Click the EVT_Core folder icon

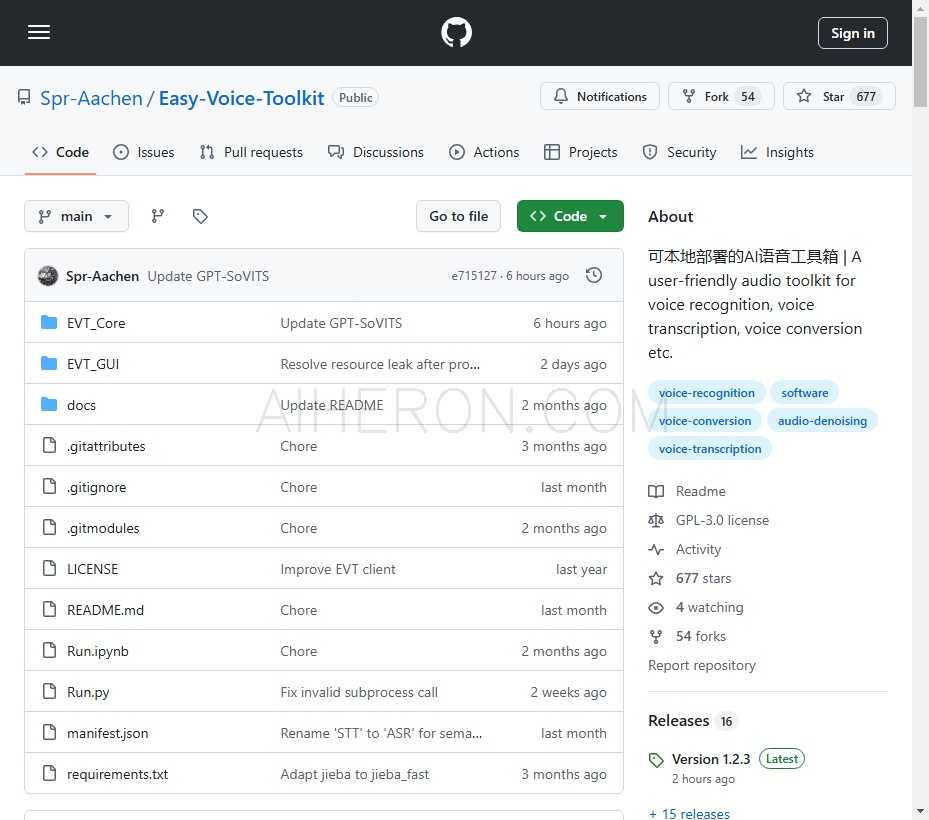(x=49, y=322)
